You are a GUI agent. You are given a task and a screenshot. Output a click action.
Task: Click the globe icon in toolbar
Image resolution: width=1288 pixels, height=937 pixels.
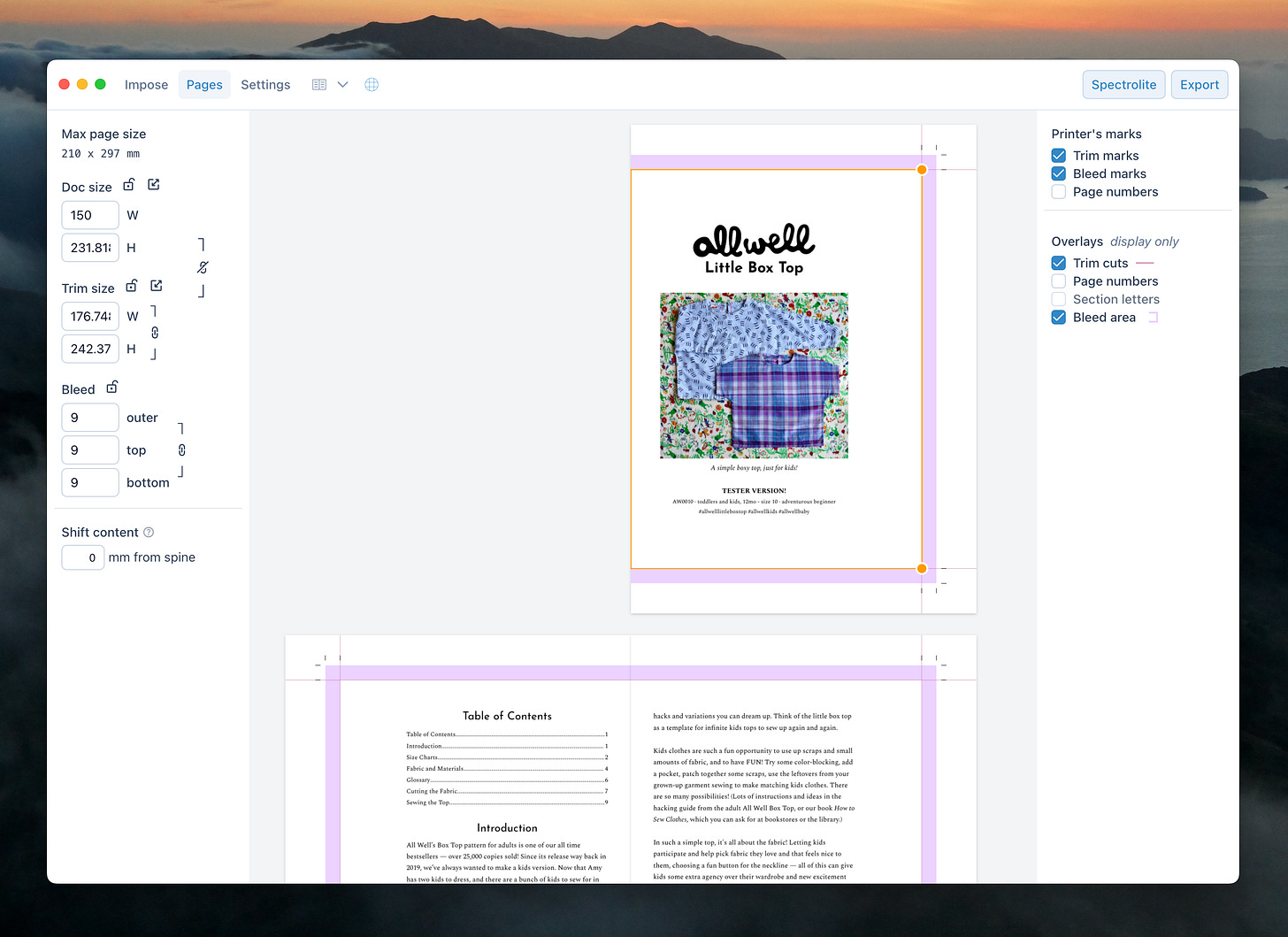(x=372, y=85)
